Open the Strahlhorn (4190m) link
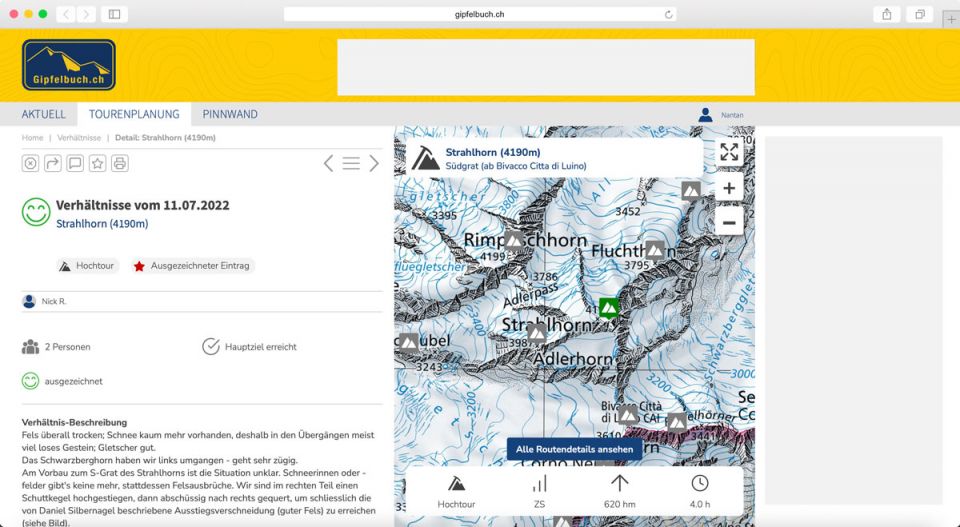This screenshot has height=527, width=960. point(102,224)
